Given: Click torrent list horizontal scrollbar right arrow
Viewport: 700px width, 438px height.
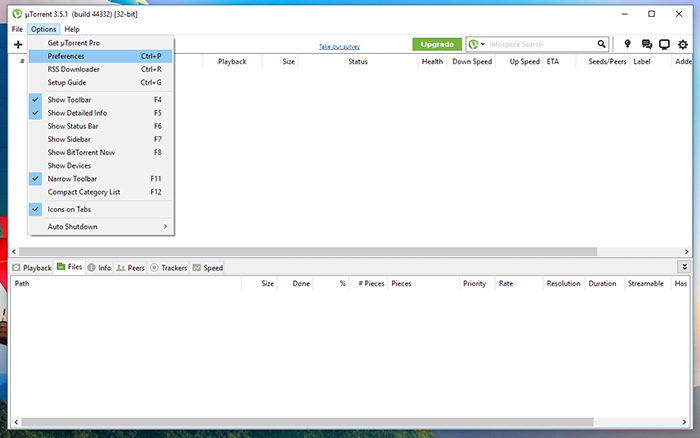Looking at the screenshot, I should (687, 251).
